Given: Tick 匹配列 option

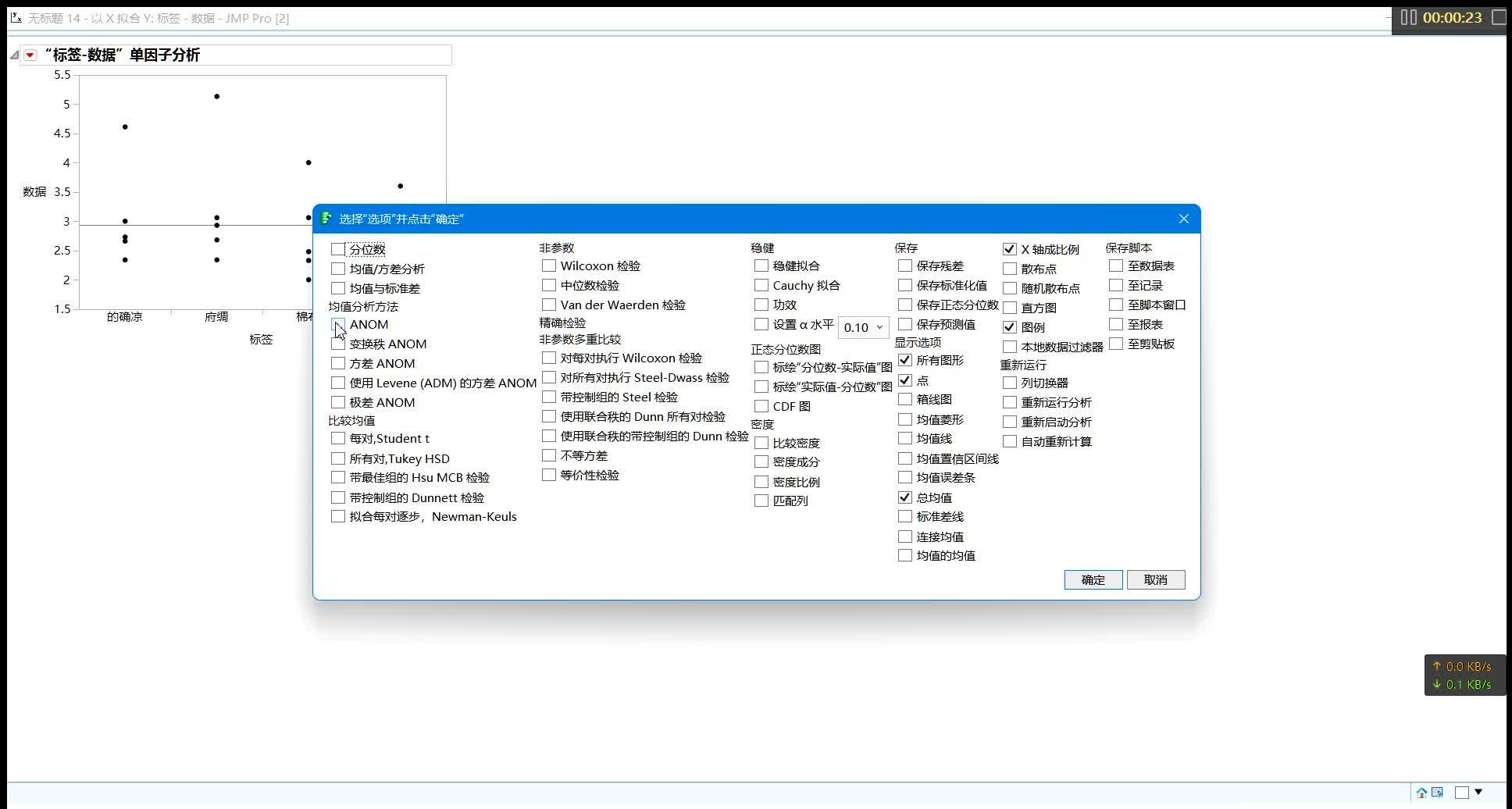Looking at the screenshot, I should (761, 501).
